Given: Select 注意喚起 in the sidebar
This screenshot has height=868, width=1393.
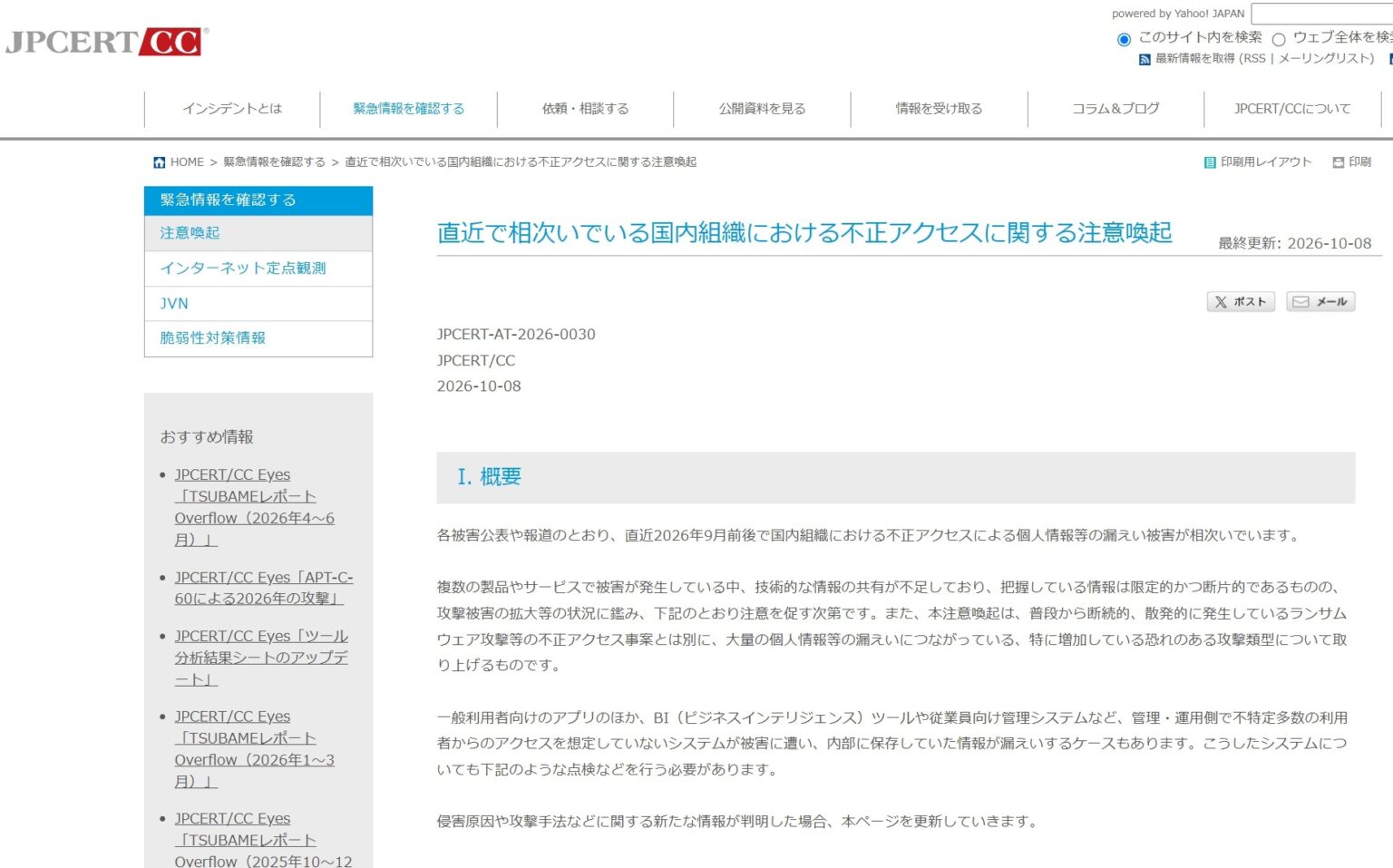Looking at the screenshot, I should (258, 233).
